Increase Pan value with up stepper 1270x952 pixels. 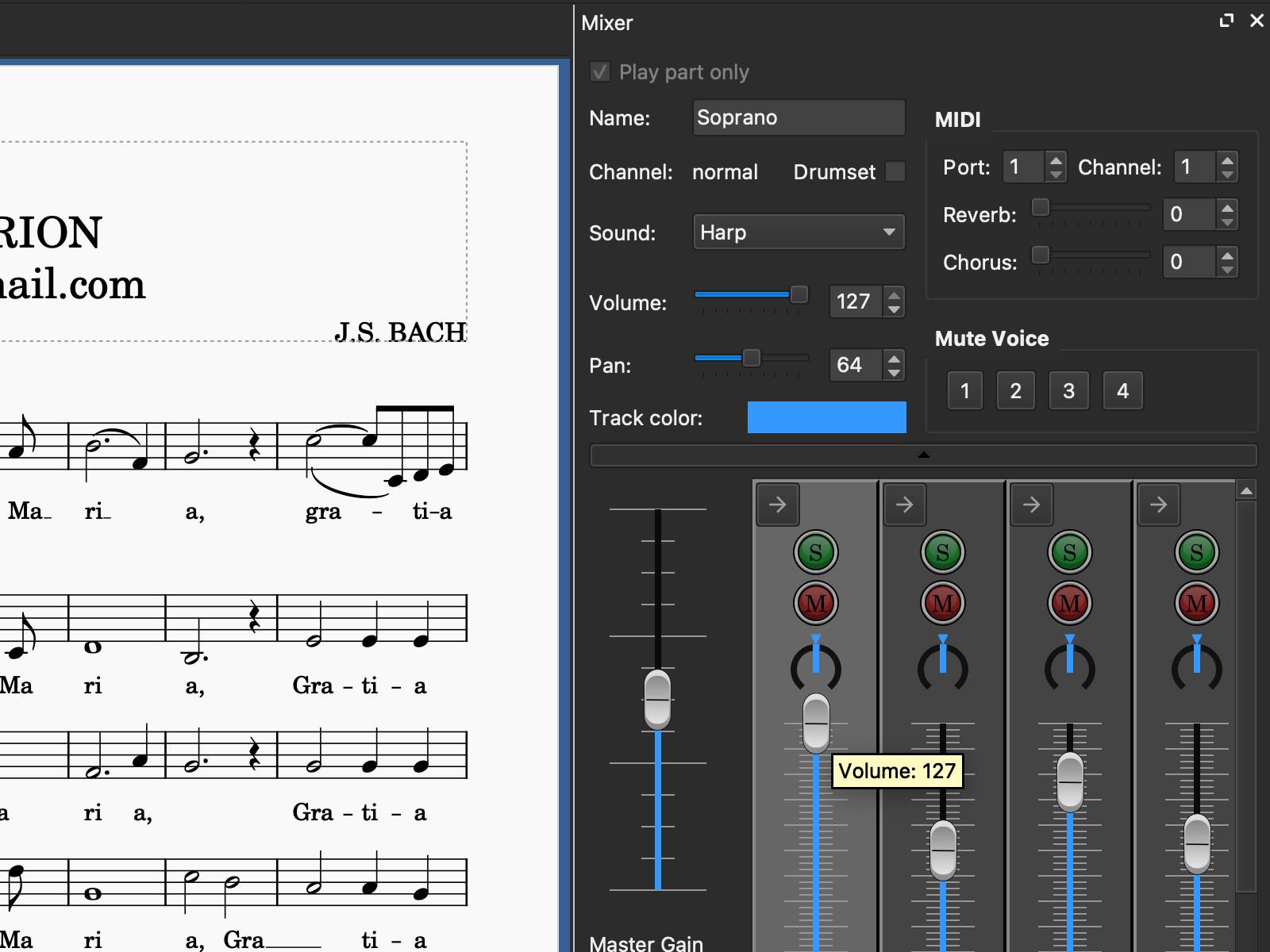894,358
